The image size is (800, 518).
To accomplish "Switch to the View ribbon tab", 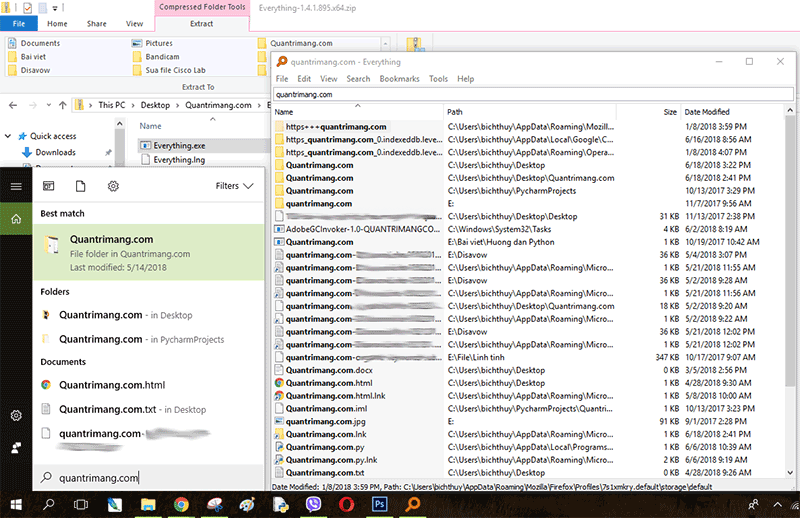I will pos(134,23).
